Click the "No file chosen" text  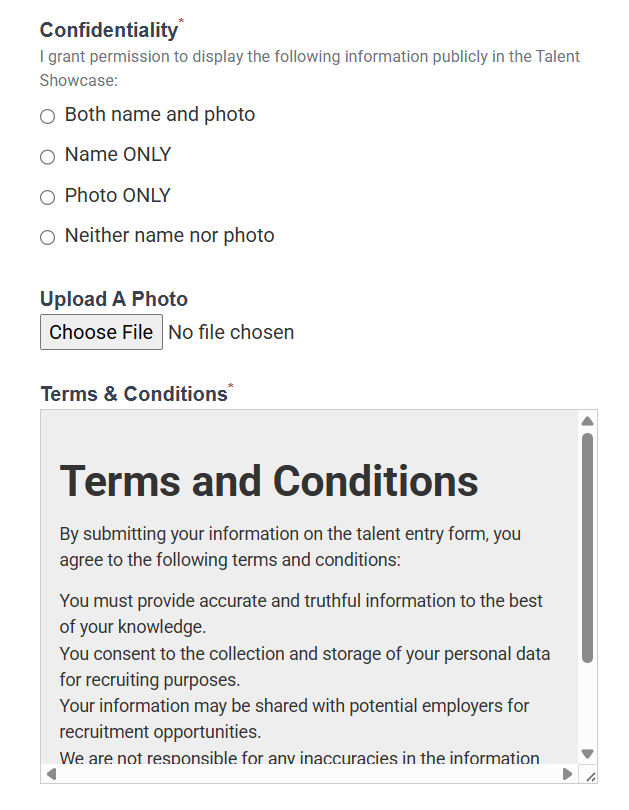(x=231, y=332)
